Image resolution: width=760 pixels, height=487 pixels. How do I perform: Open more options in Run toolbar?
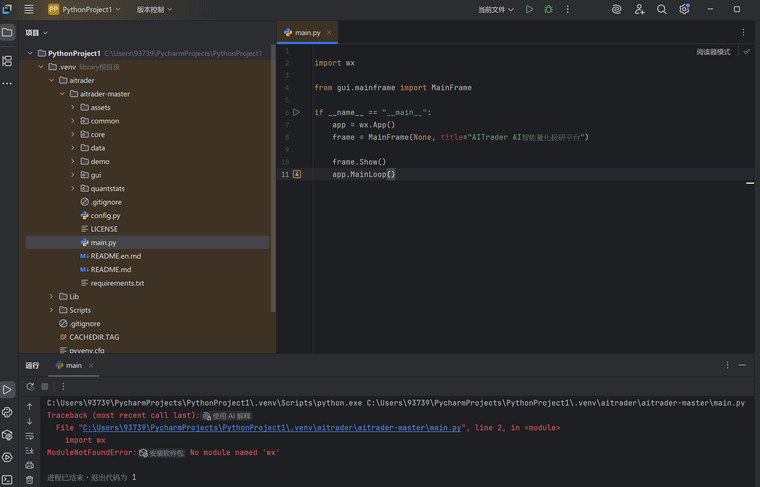click(x=63, y=386)
